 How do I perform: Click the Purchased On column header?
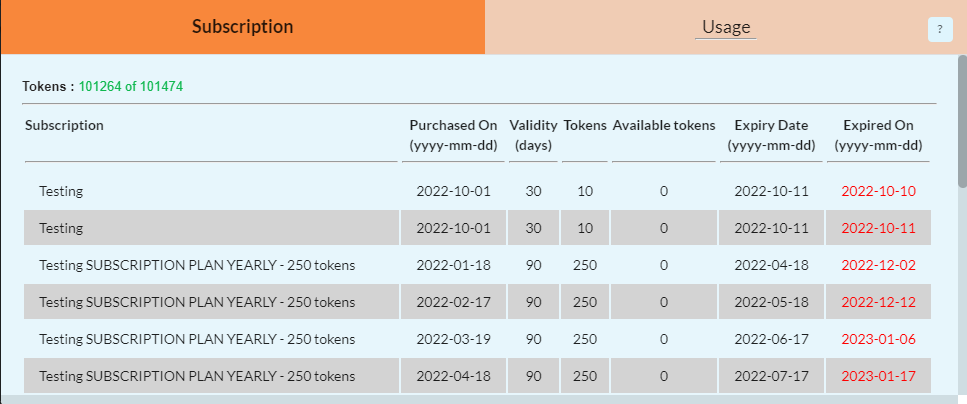coord(453,135)
